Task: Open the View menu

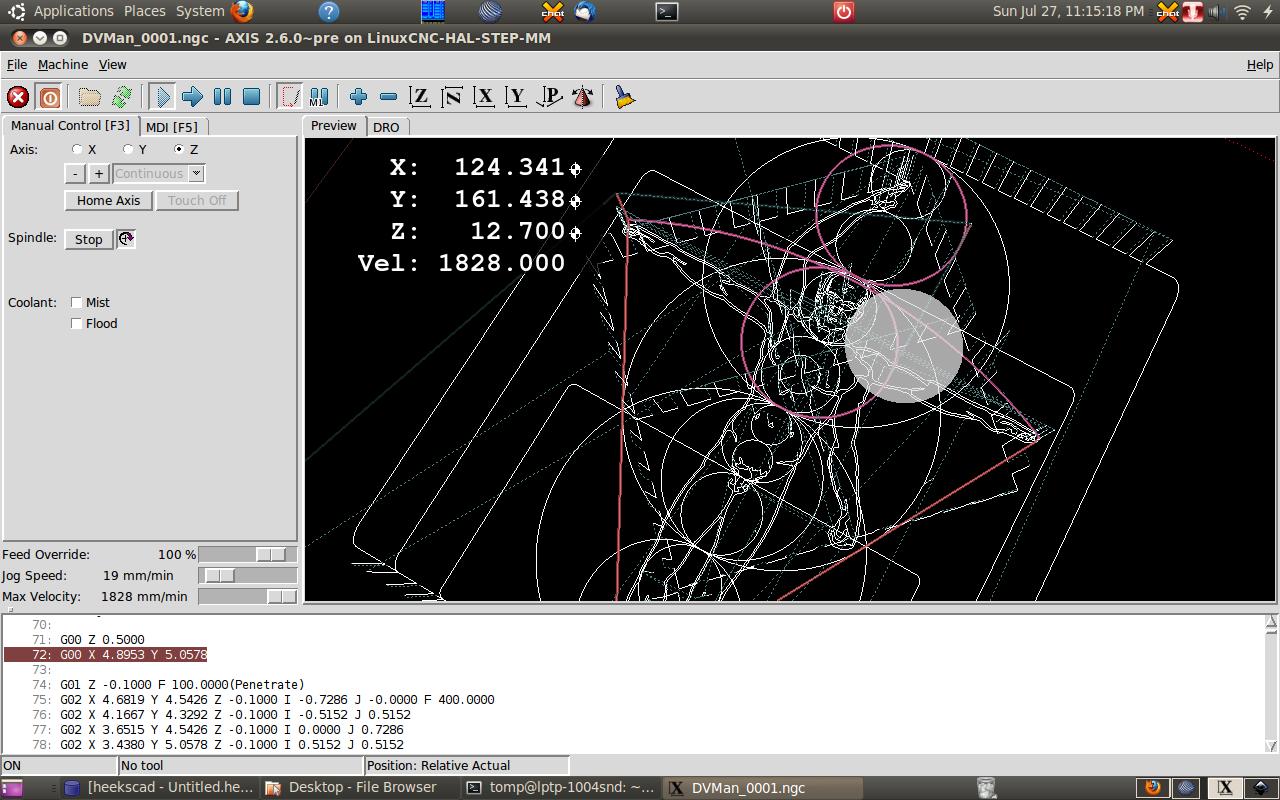Action: tap(112, 64)
